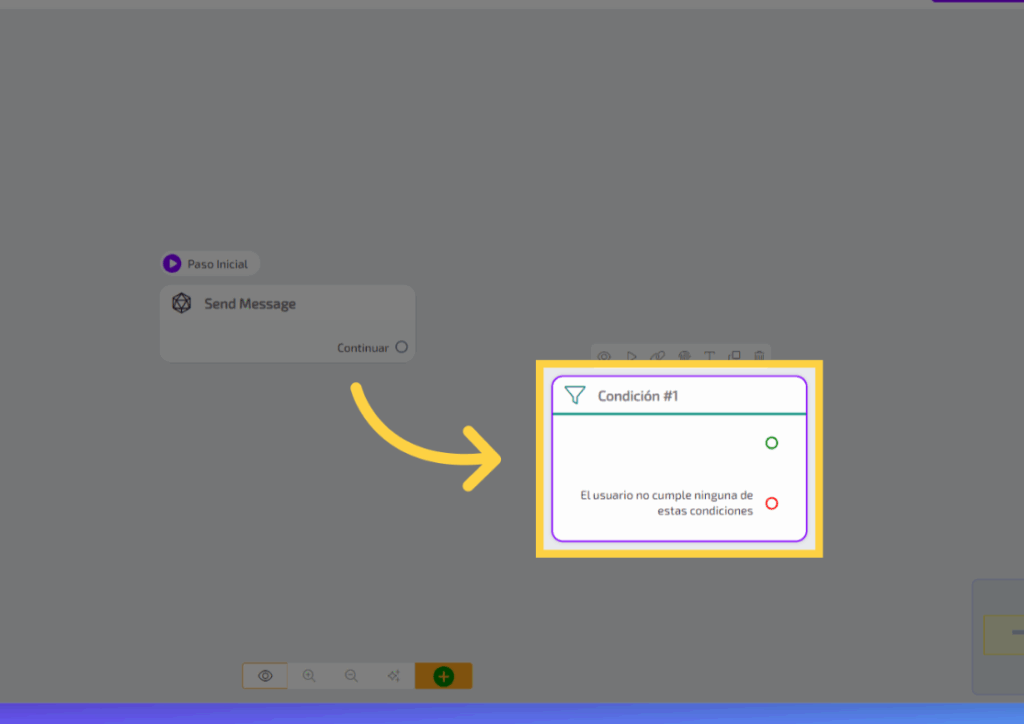
Task: Click the minimap viewport rectangle
Action: point(1004,634)
